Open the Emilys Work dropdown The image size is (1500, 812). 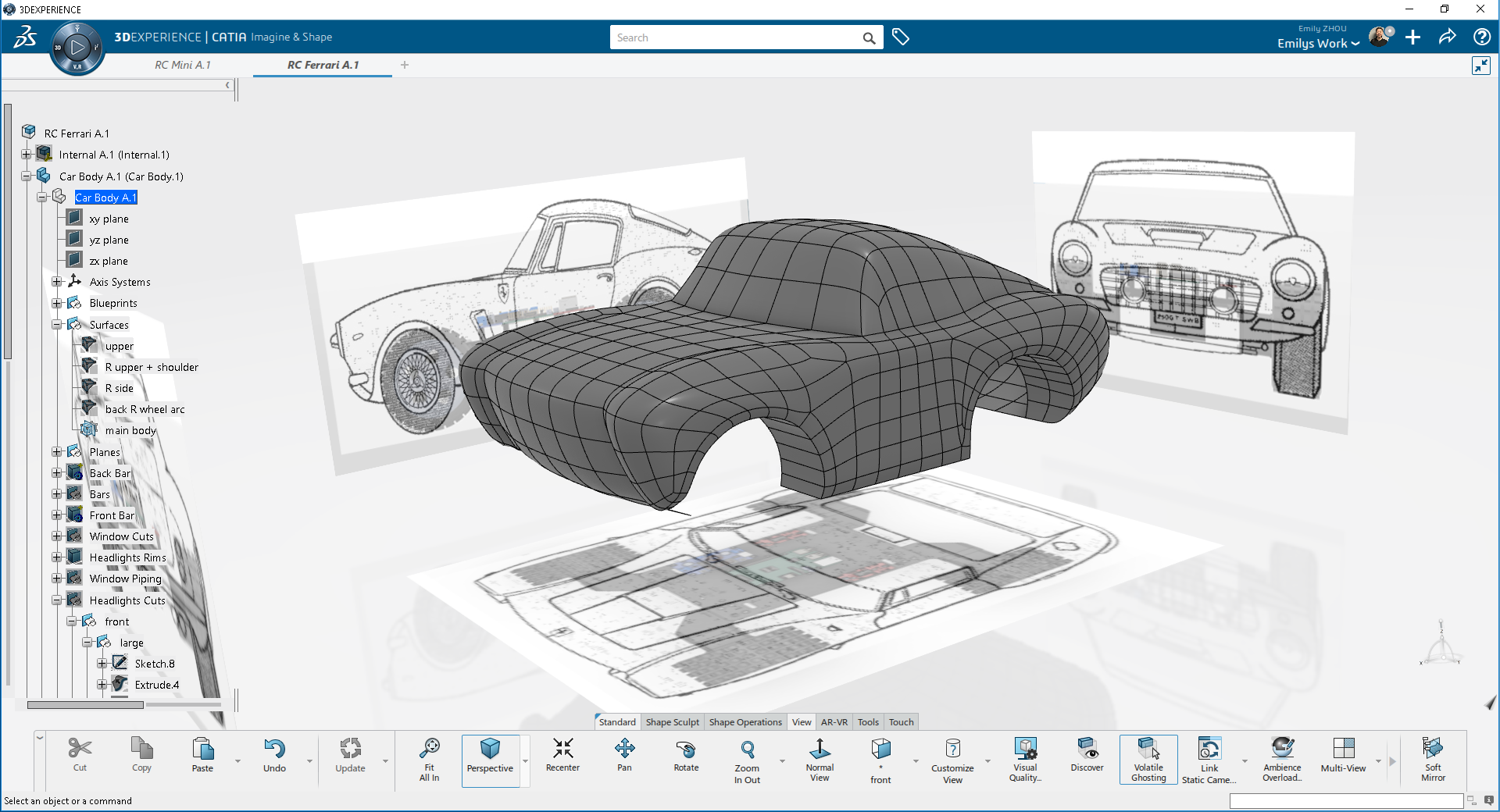click(1318, 44)
